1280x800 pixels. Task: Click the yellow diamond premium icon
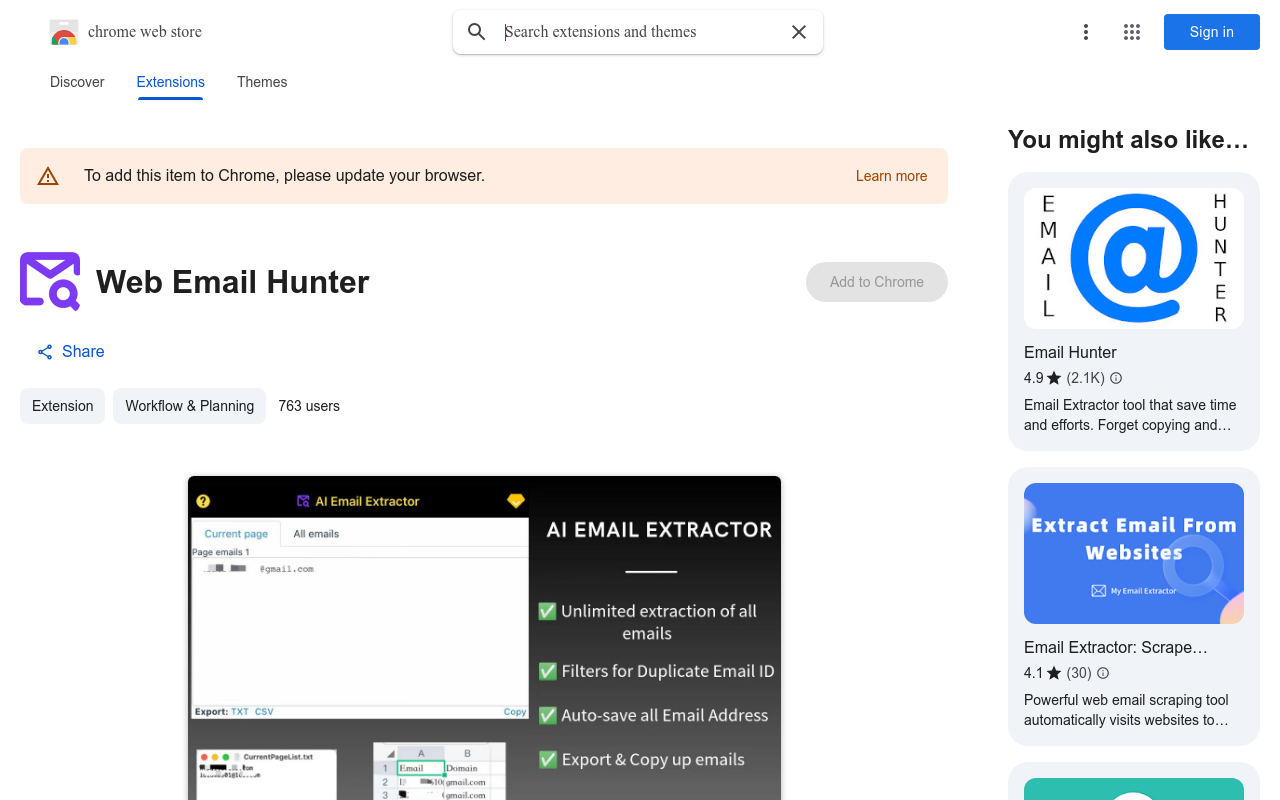coord(516,501)
